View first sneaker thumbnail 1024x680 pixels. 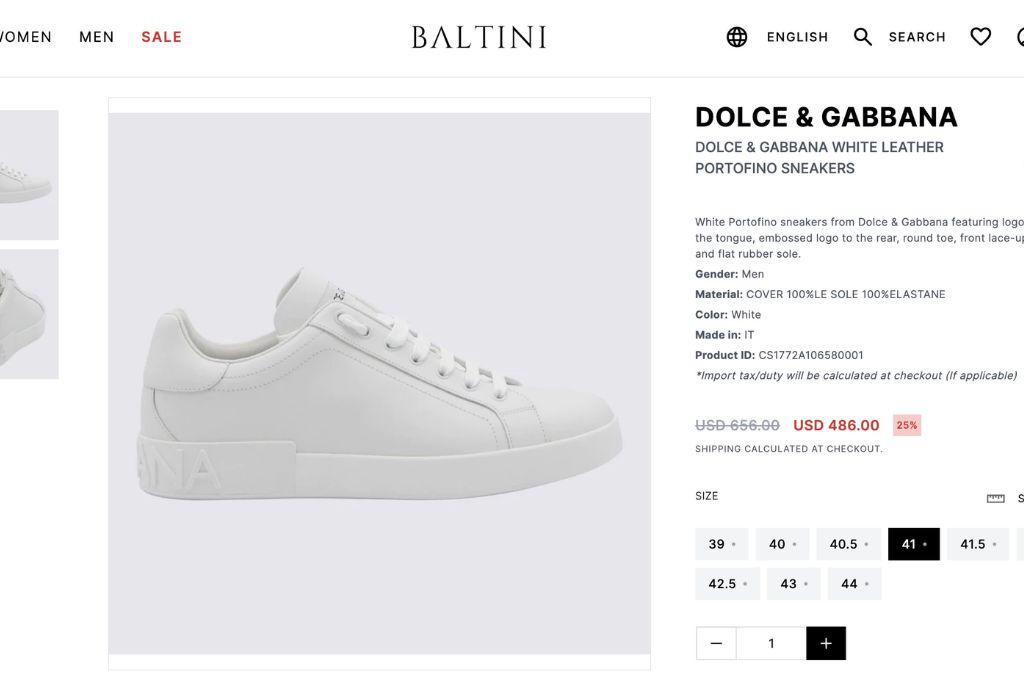click(x=28, y=175)
